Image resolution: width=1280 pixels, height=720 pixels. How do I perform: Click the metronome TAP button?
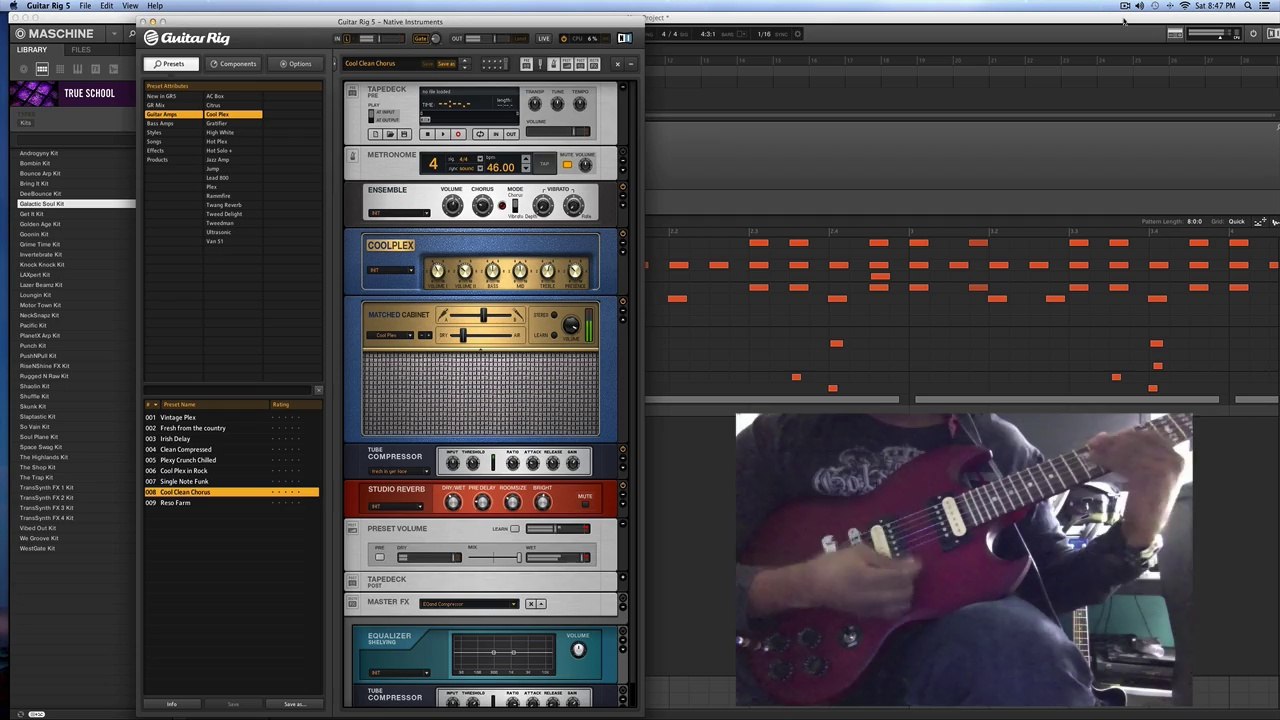pos(544,164)
